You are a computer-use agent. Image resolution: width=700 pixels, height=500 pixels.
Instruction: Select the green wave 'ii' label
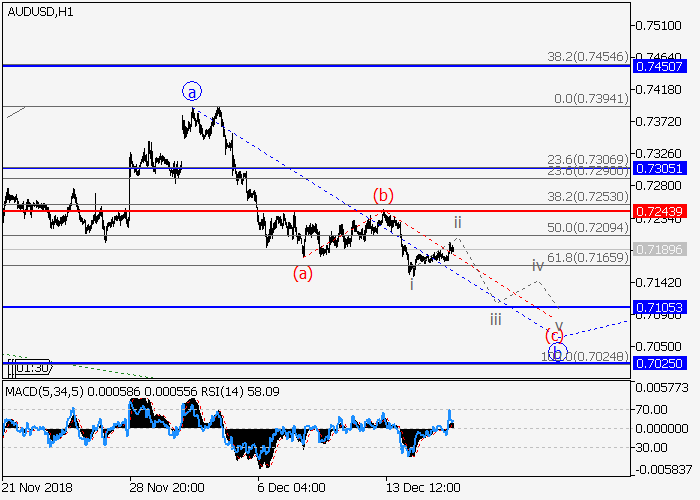pyautogui.click(x=457, y=221)
